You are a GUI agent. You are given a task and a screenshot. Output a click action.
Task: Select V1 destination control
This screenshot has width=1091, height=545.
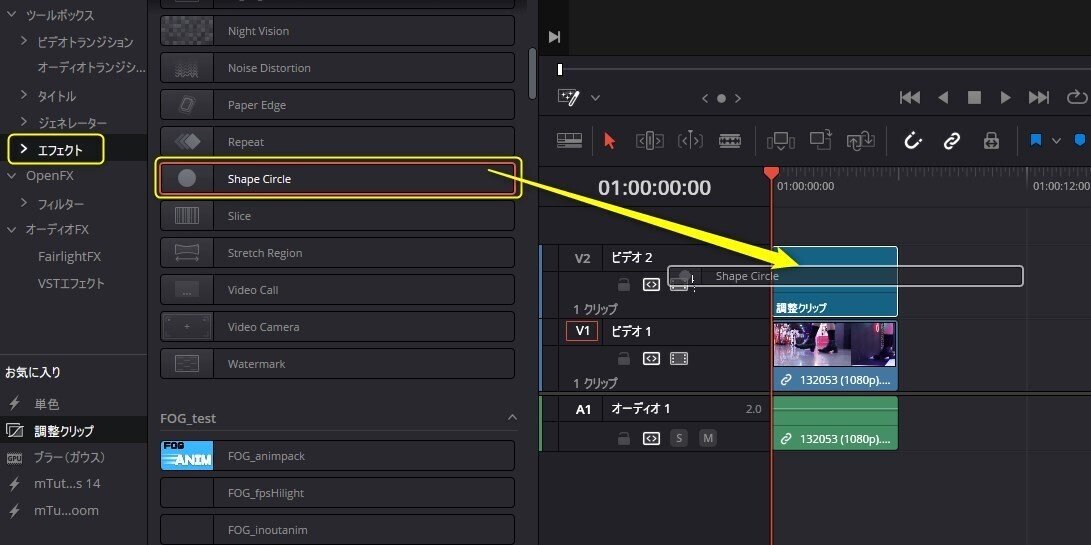(582, 331)
